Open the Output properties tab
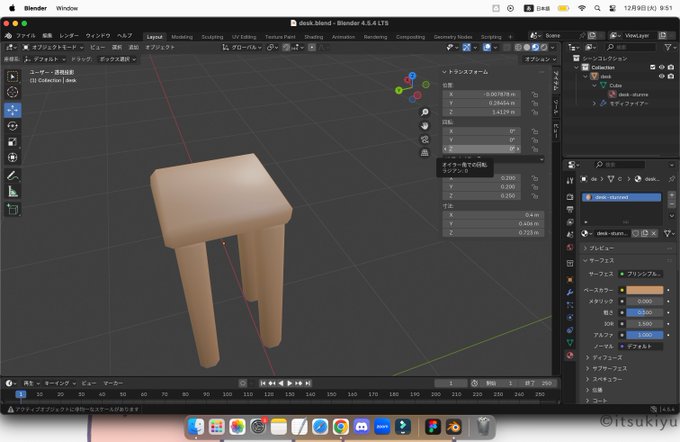 point(570,210)
